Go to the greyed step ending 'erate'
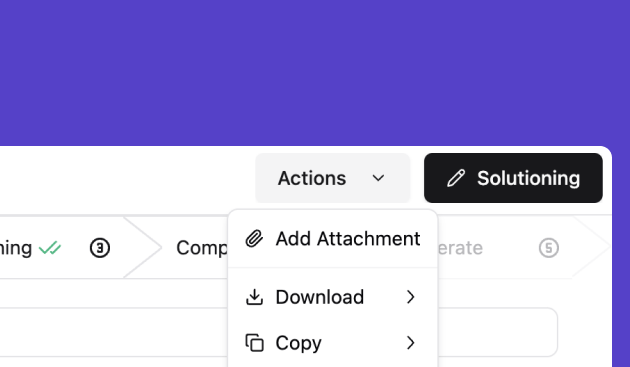Viewport: 630px width, 367px height. pyautogui.click(x=460, y=248)
